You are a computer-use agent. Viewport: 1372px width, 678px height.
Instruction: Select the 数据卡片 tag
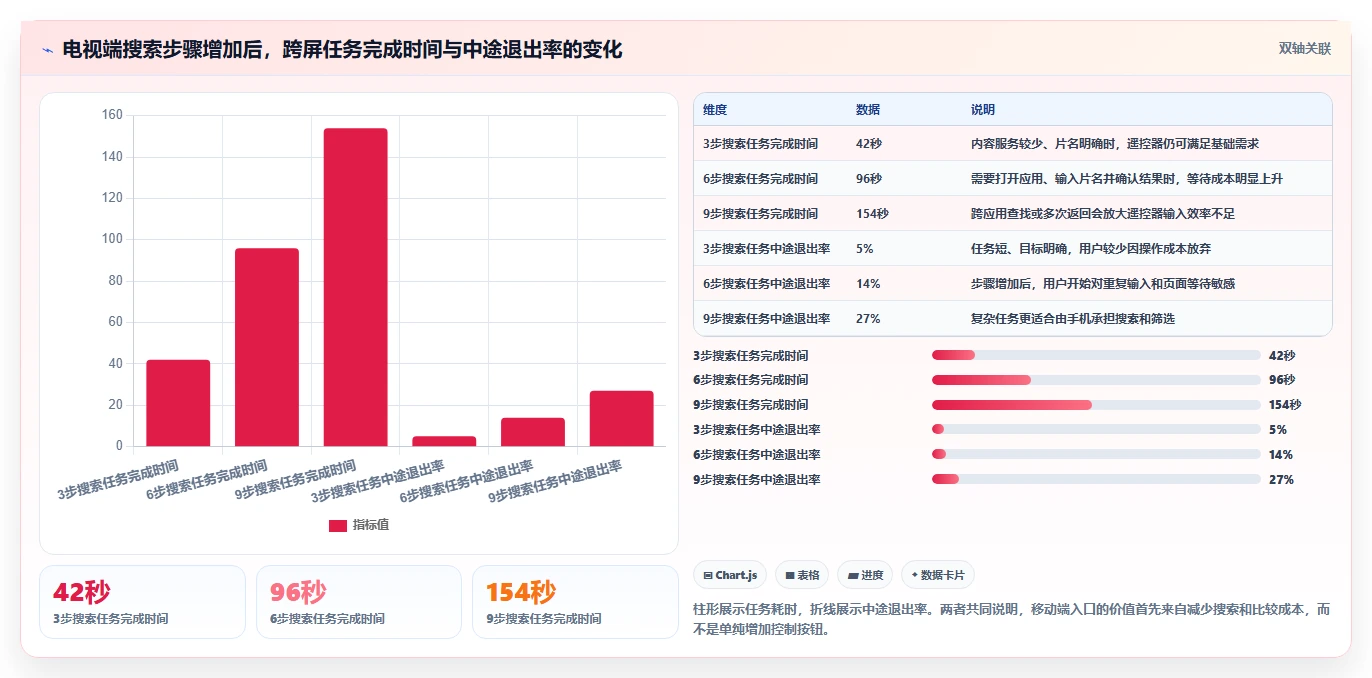coord(937,575)
